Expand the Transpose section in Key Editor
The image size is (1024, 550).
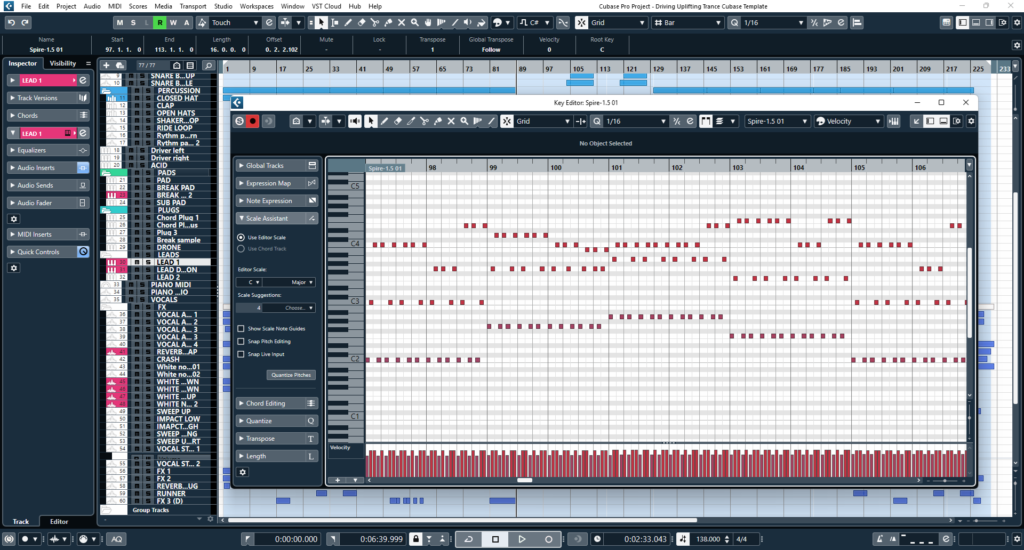(277, 438)
